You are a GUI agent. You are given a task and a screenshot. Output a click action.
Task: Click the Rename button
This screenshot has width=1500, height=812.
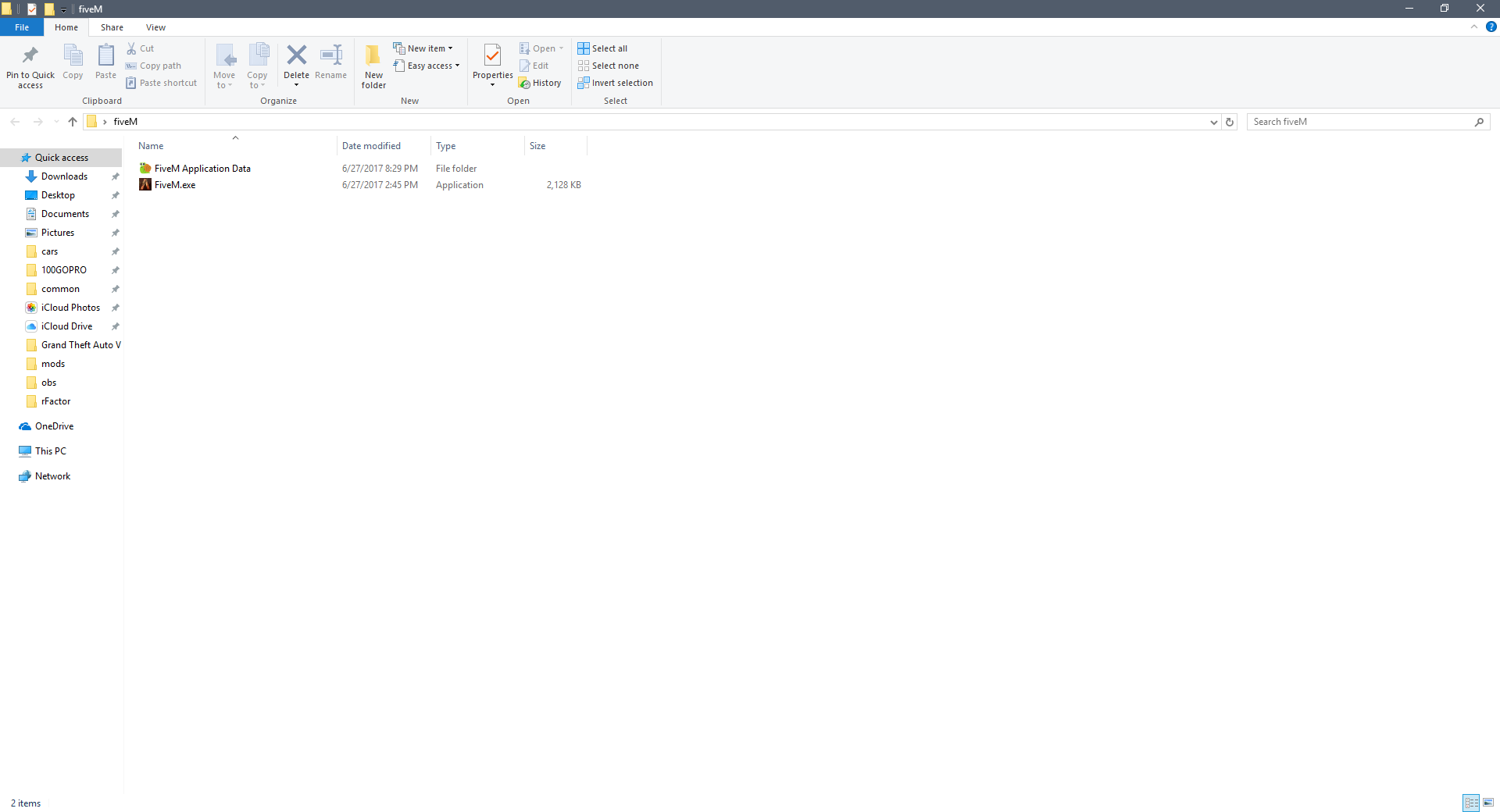[330, 62]
